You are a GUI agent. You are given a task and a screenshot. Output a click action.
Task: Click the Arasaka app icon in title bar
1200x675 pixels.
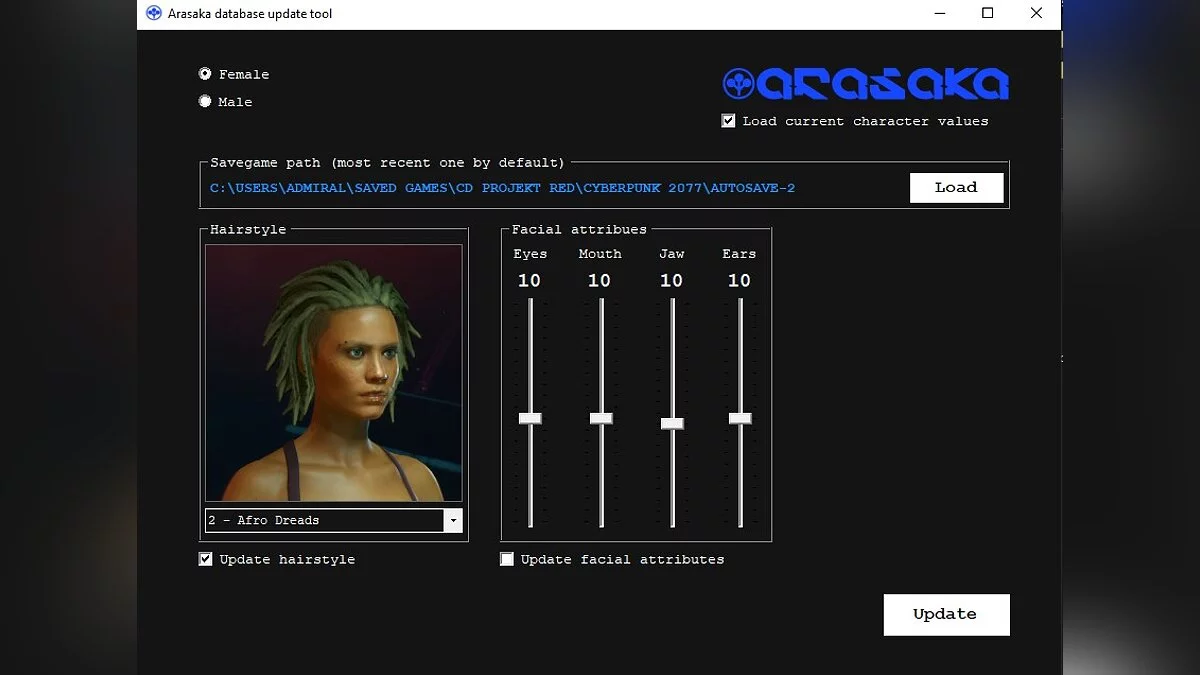[x=153, y=14]
